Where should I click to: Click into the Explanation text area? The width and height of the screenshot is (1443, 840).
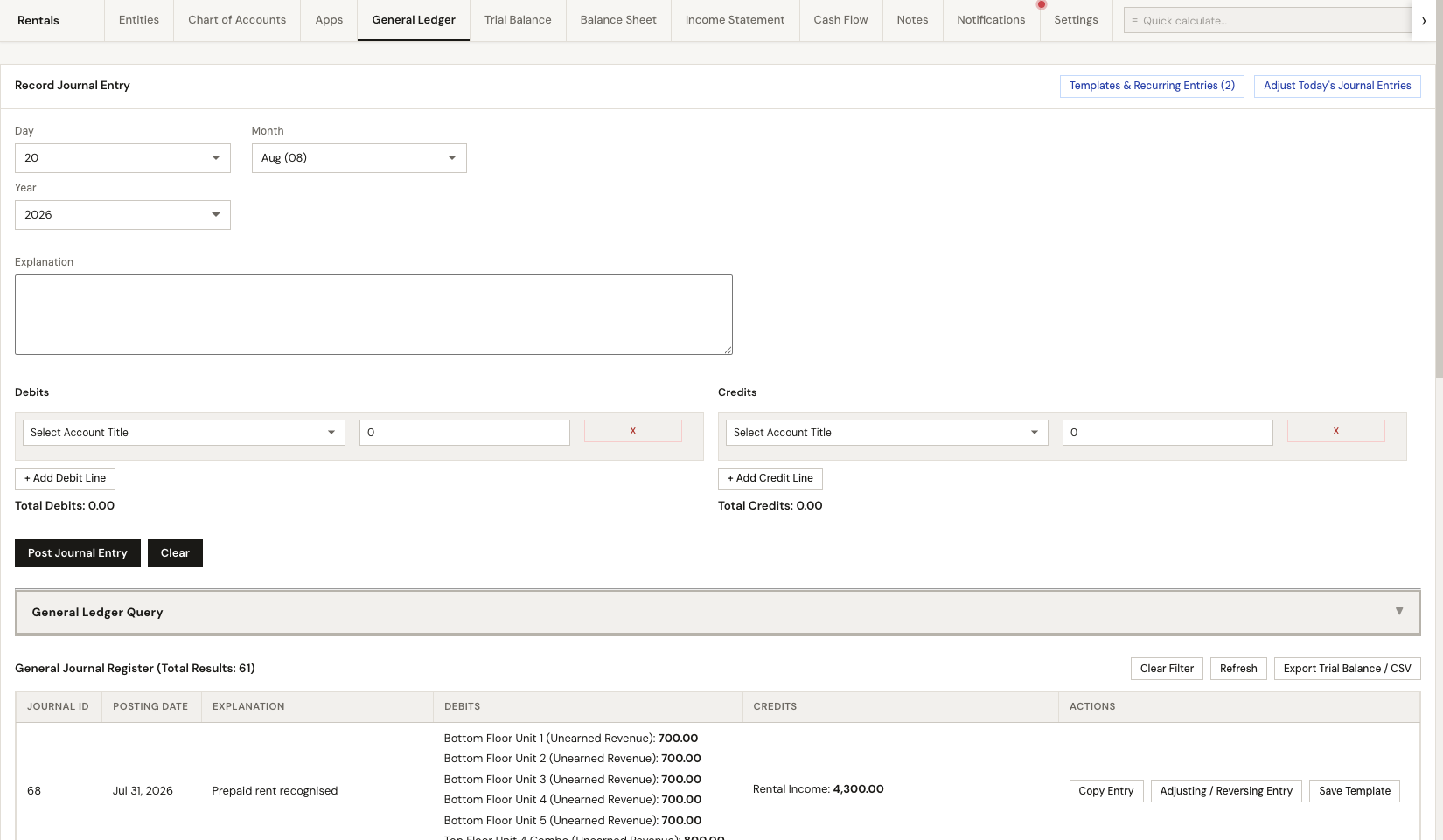click(373, 315)
